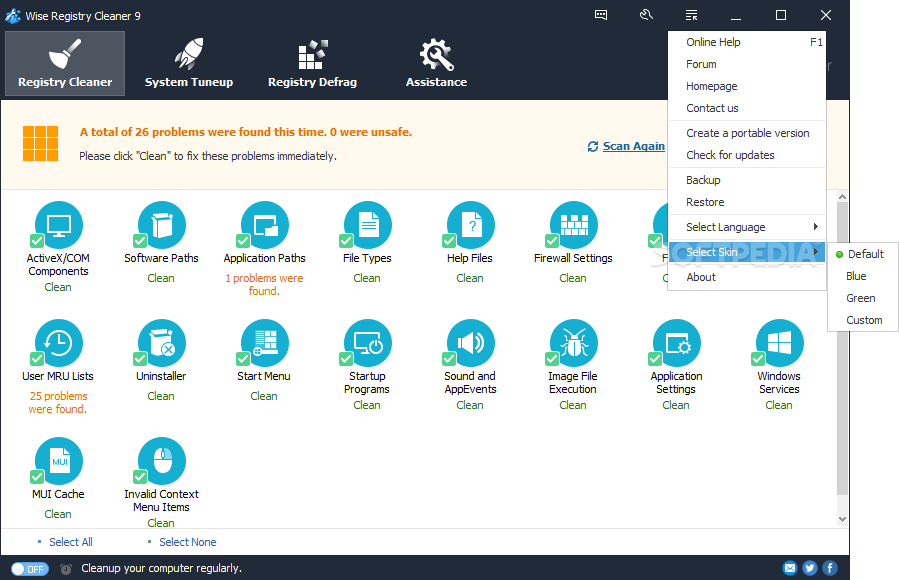Toggle the scheduled cleanup OFF switch
Viewport: 899px width, 580px height.
coord(30,569)
